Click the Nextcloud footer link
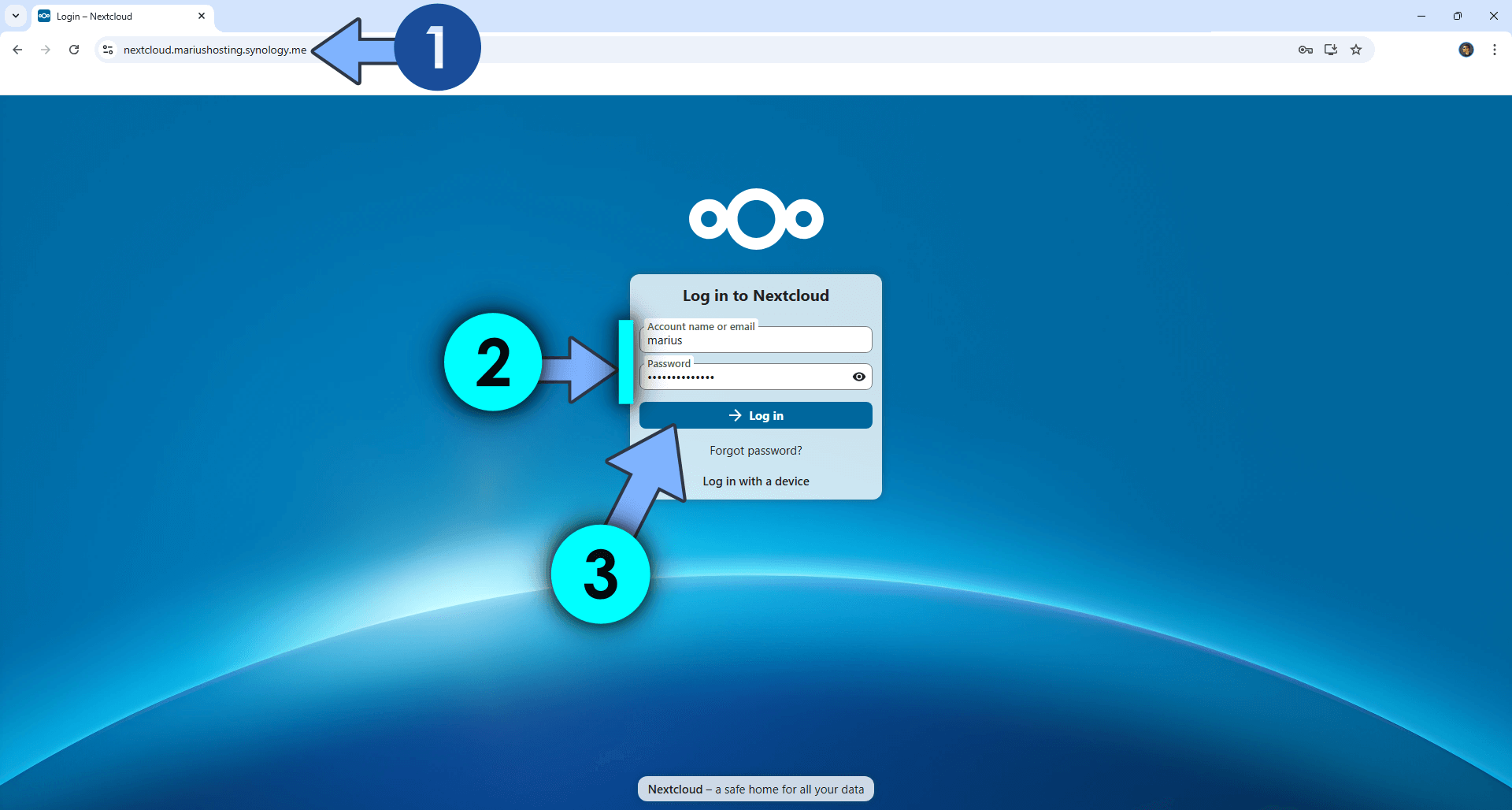Image resolution: width=1512 pixels, height=810 pixels. [x=675, y=790]
